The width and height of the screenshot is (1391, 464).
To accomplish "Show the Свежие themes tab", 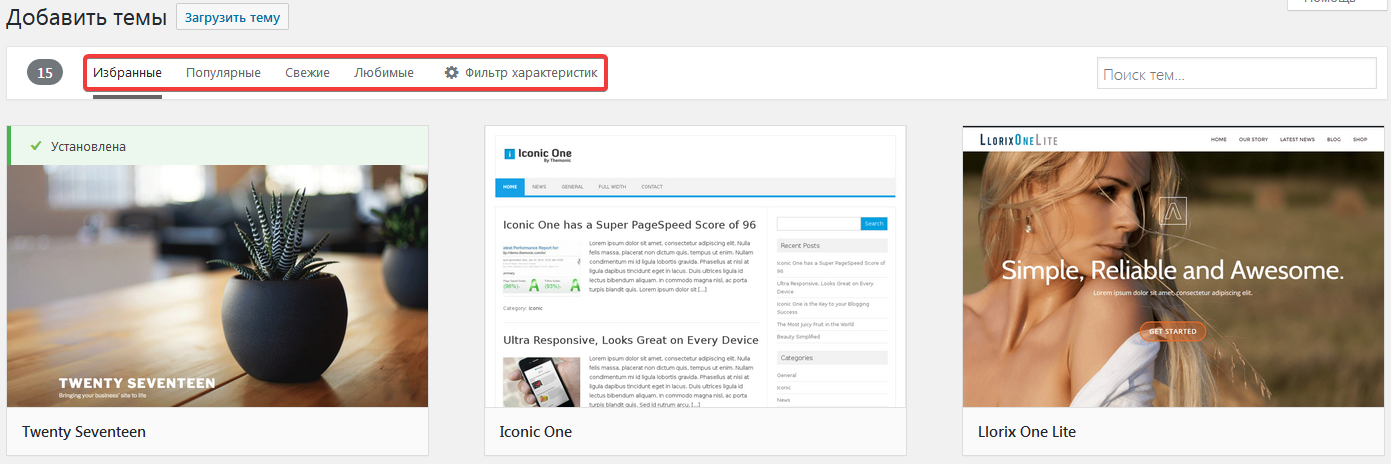I will coord(307,73).
